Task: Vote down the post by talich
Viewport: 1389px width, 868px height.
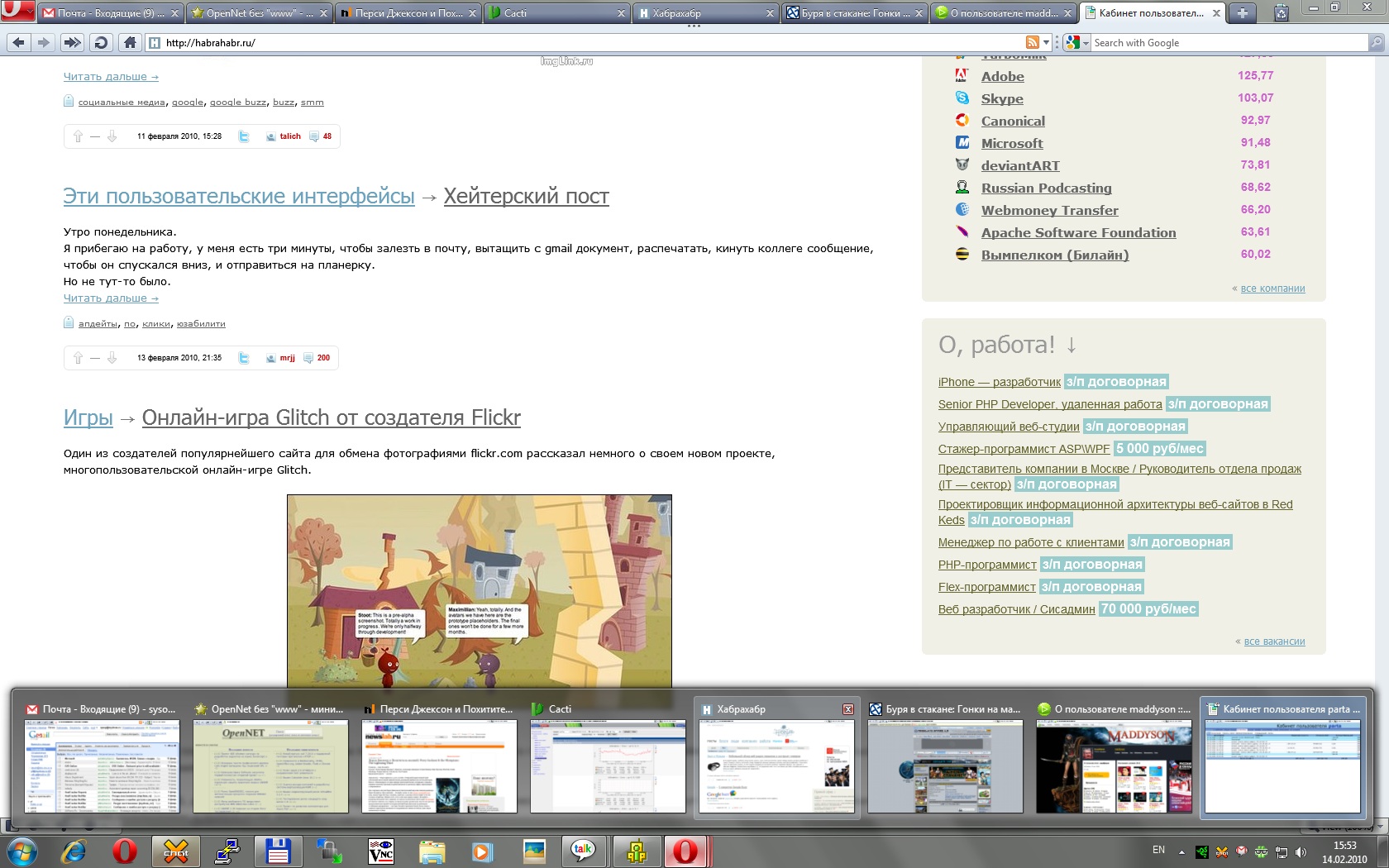Action: point(112,136)
